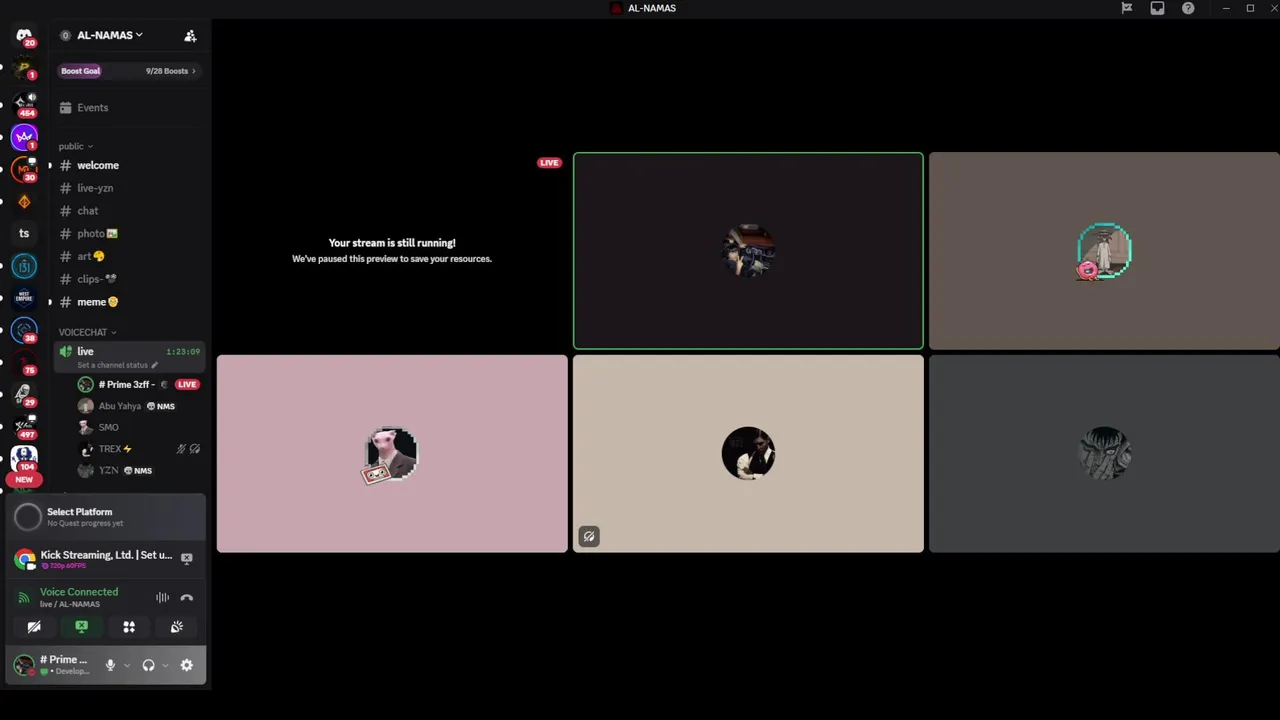Screen dimensions: 1280x720
Task: Click the flag icon in title bar
Action: pos(1127,8)
